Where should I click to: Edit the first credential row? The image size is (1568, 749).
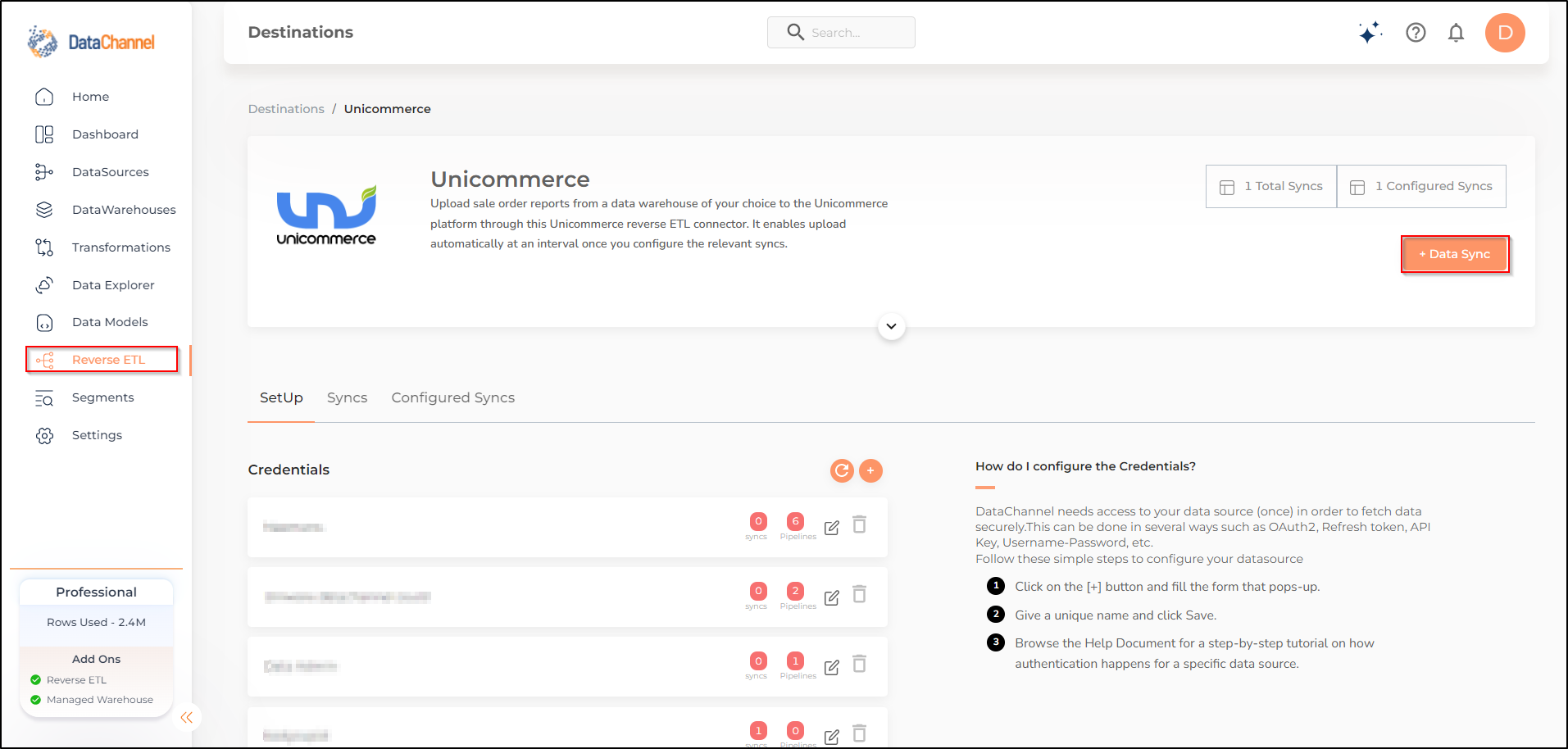pos(831,528)
